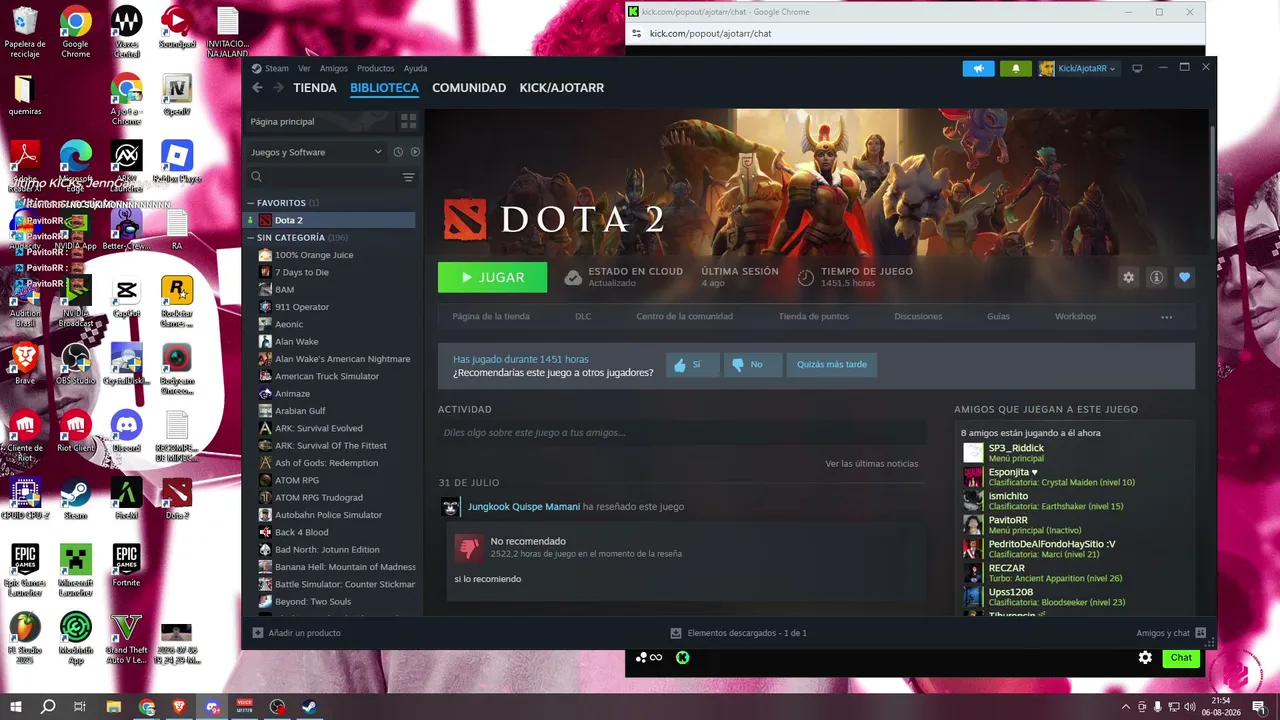
Task: Open Dota 2 settings gear
Action: click(x=1128, y=277)
